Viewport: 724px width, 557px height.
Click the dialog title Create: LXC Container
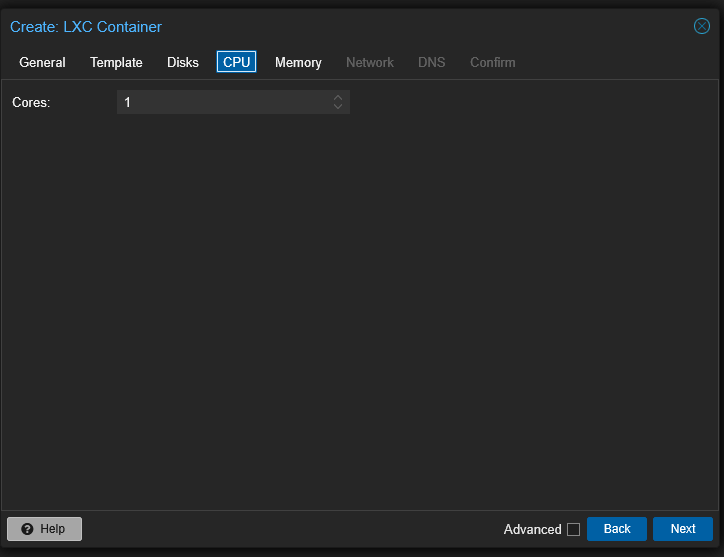(86, 27)
